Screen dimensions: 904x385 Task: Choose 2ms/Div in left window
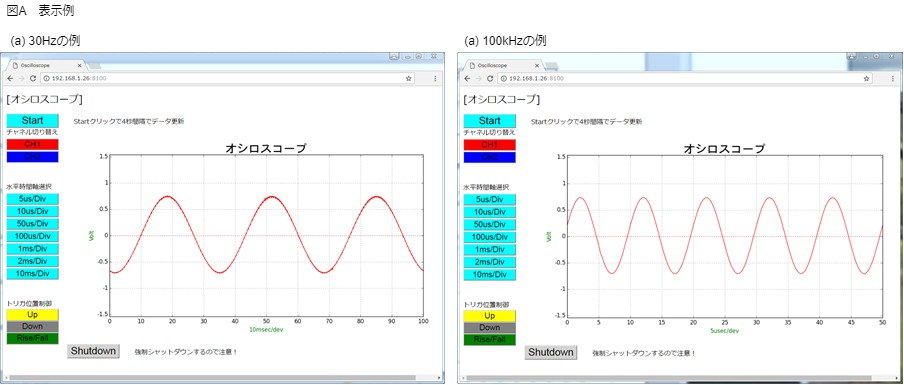(32, 261)
